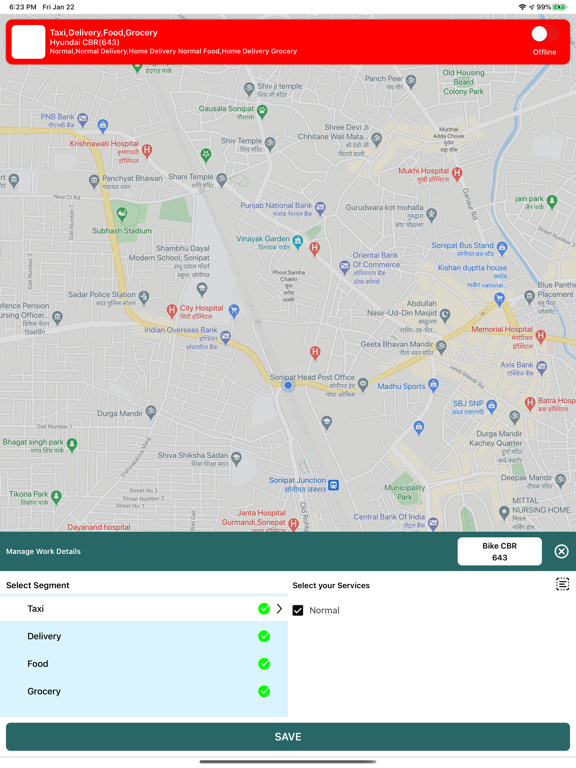Tap the Gausala Sonipat paw marker
576x768 pixels.
[263, 111]
